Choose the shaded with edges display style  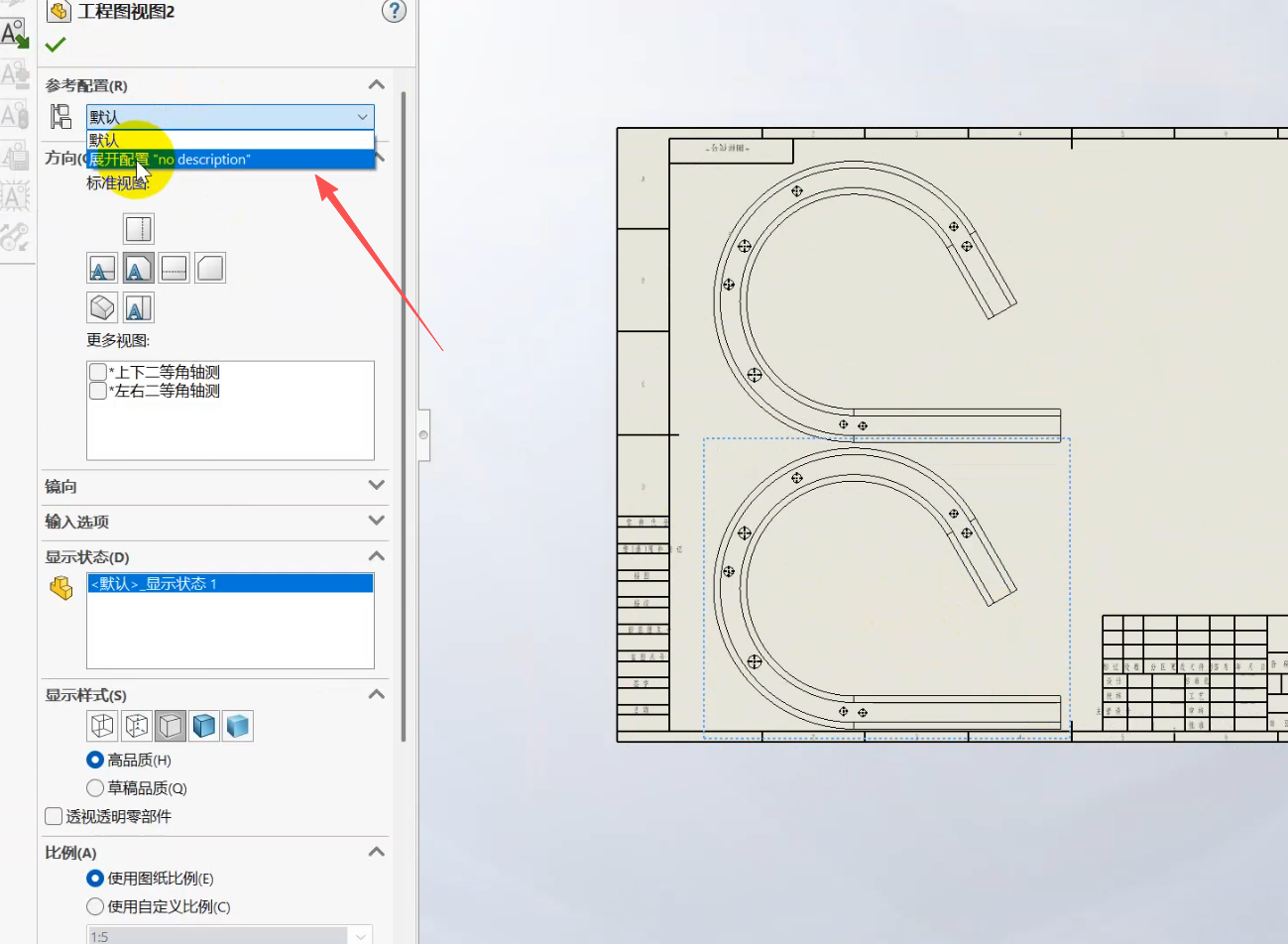204,726
